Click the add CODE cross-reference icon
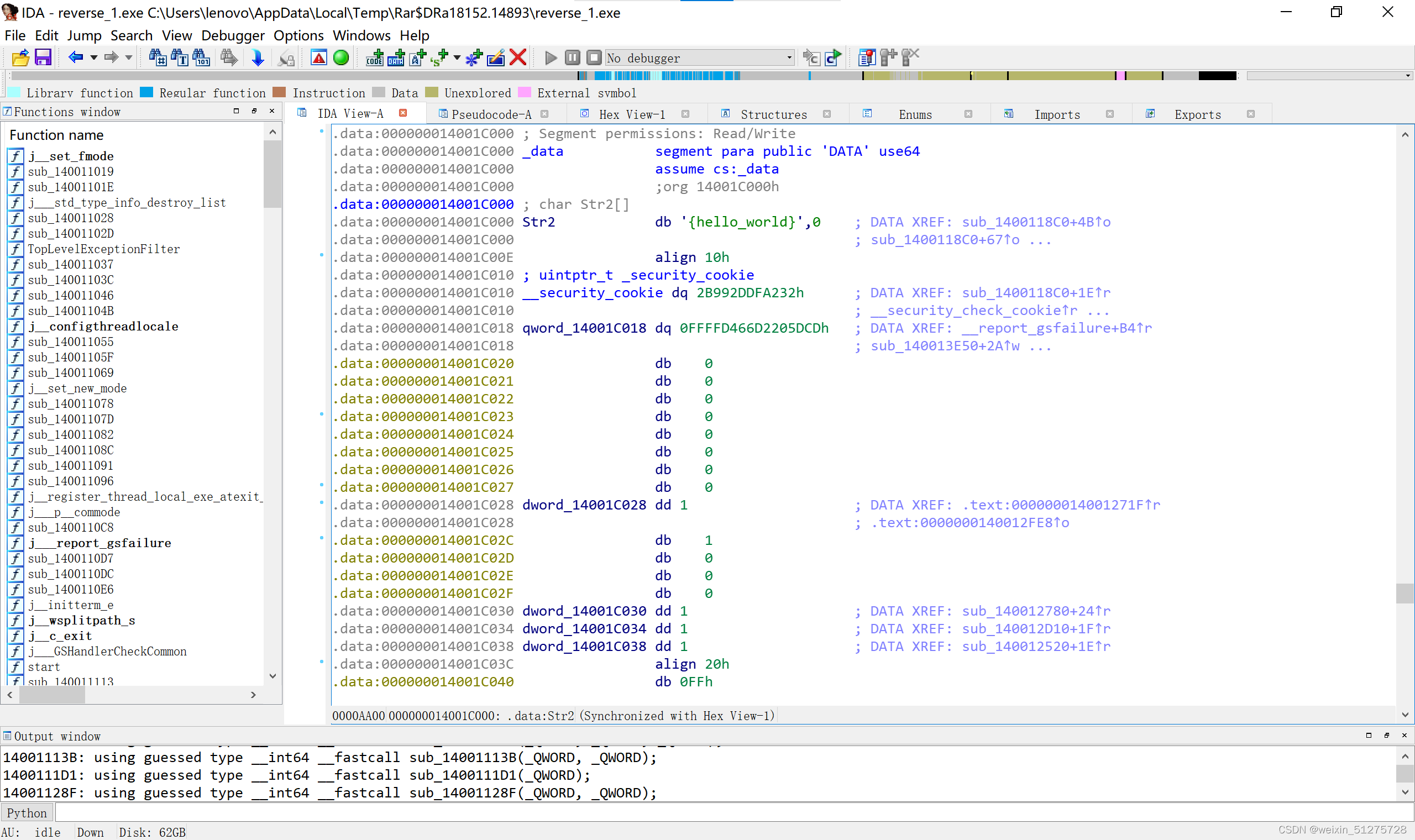 pyautogui.click(x=375, y=57)
